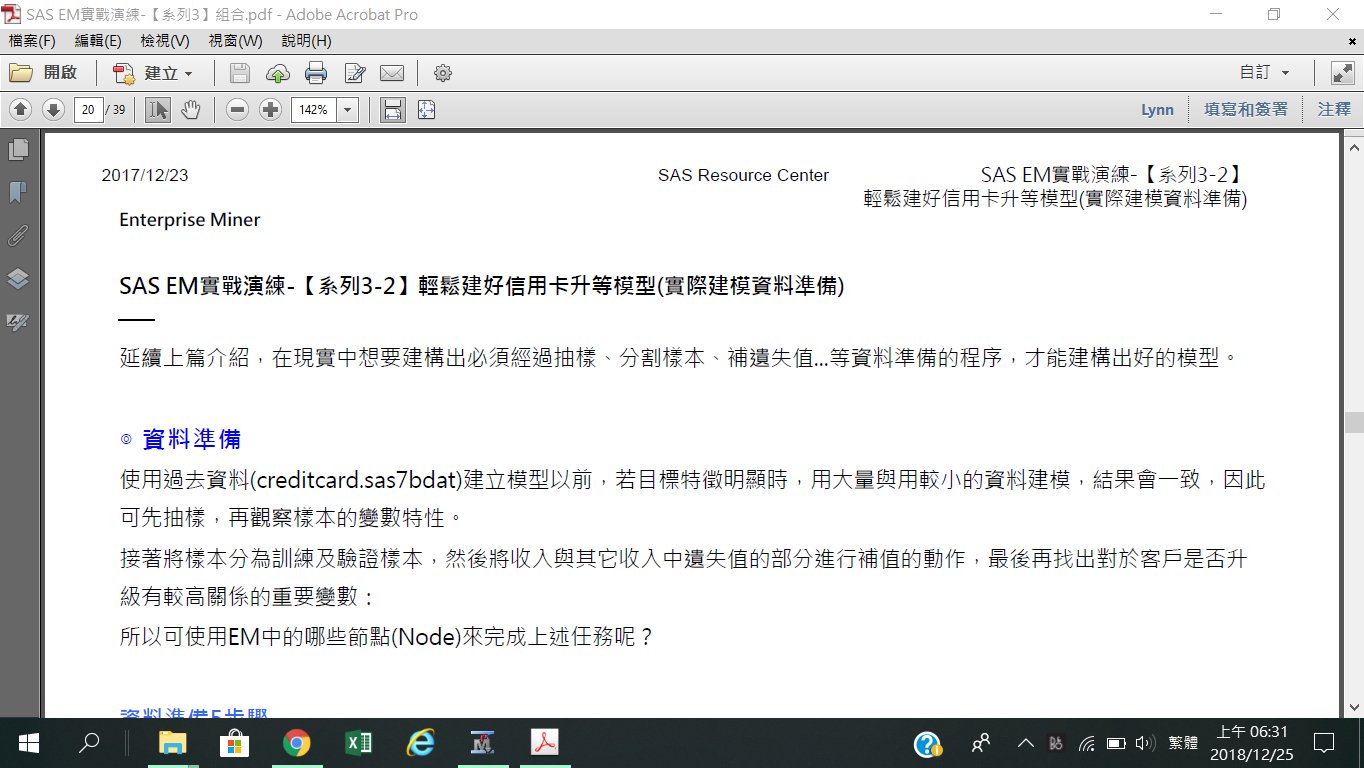Click the fit one full page icon
The height and width of the screenshot is (768, 1364).
[427, 109]
